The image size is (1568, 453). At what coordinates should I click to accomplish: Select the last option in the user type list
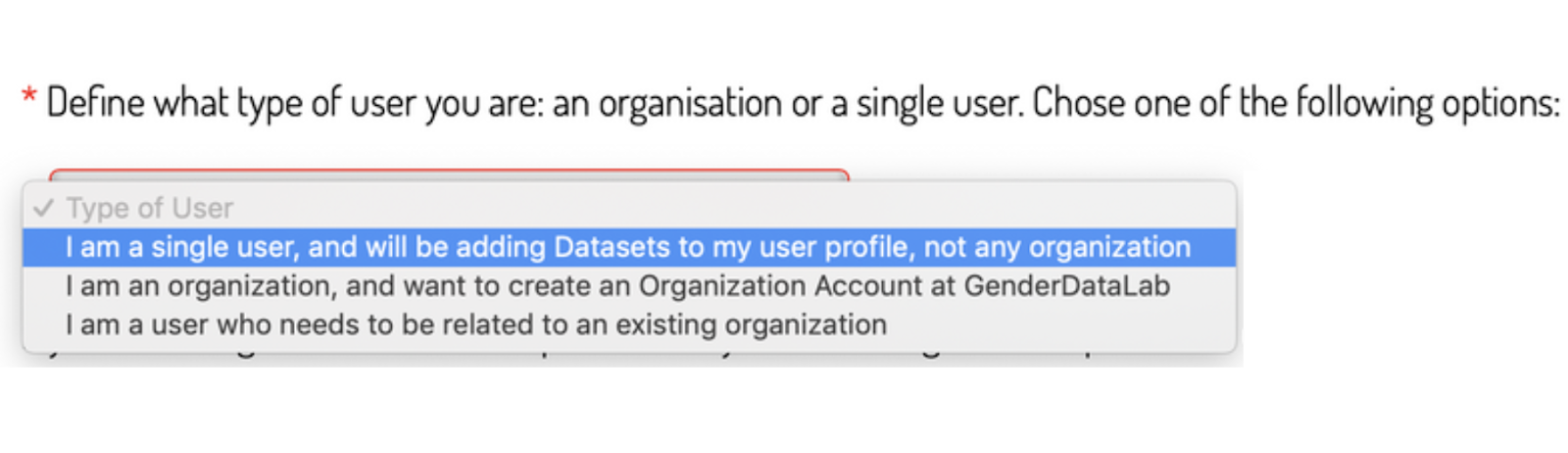click(x=476, y=325)
